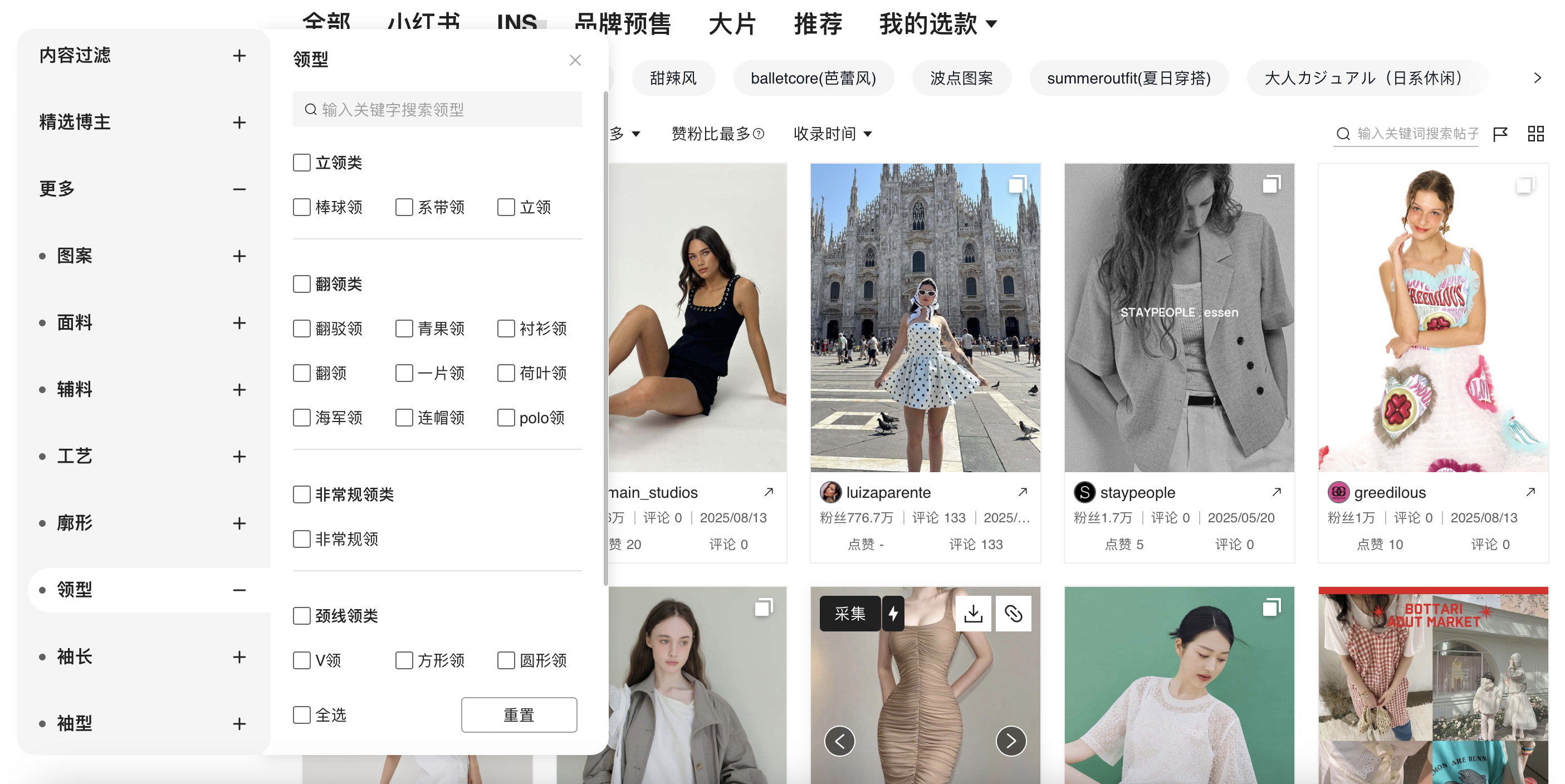Click the flag icon beside post search
The height and width of the screenshot is (784, 1565).
tap(1500, 134)
